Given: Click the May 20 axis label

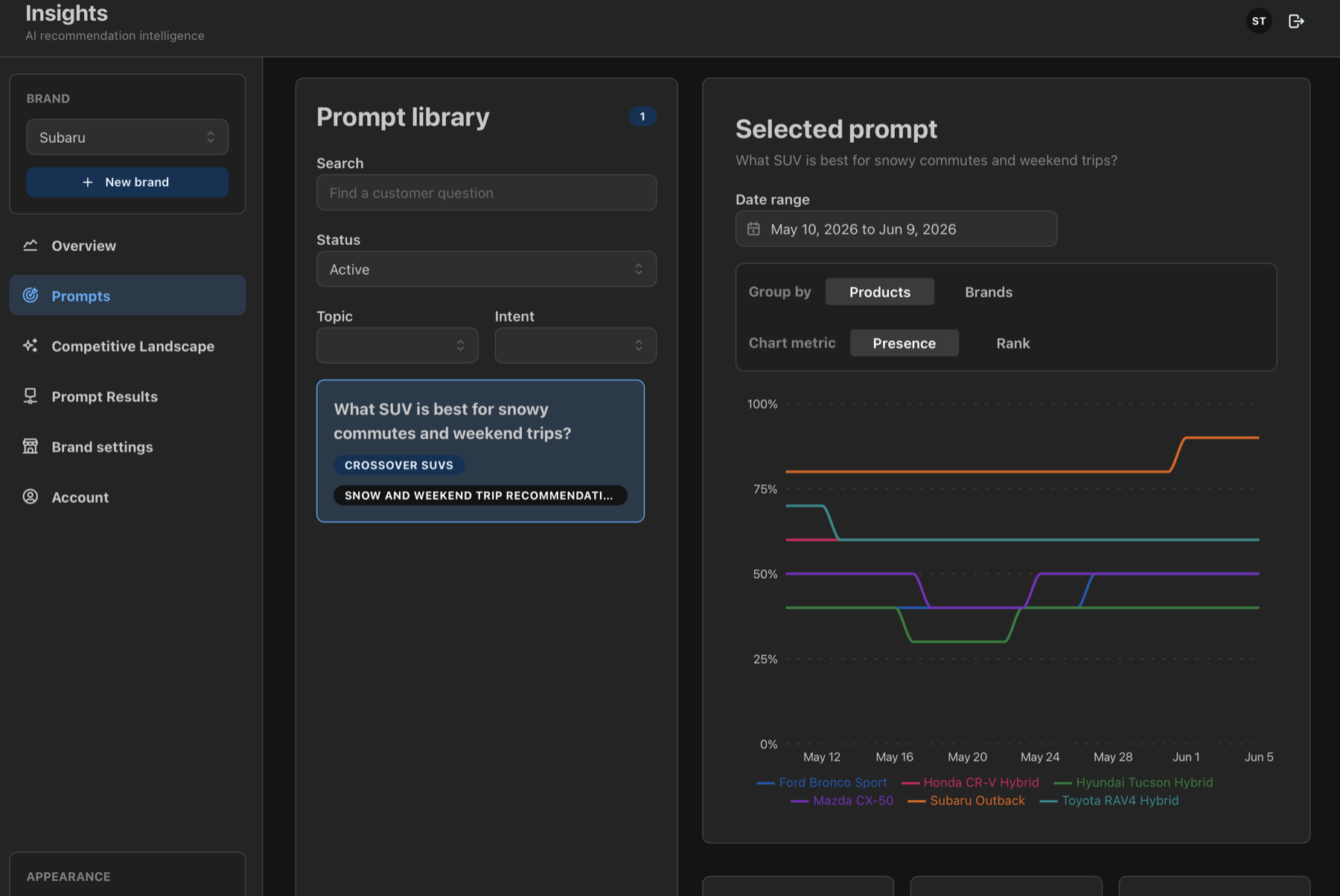Looking at the screenshot, I should click(x=967, y=757).
